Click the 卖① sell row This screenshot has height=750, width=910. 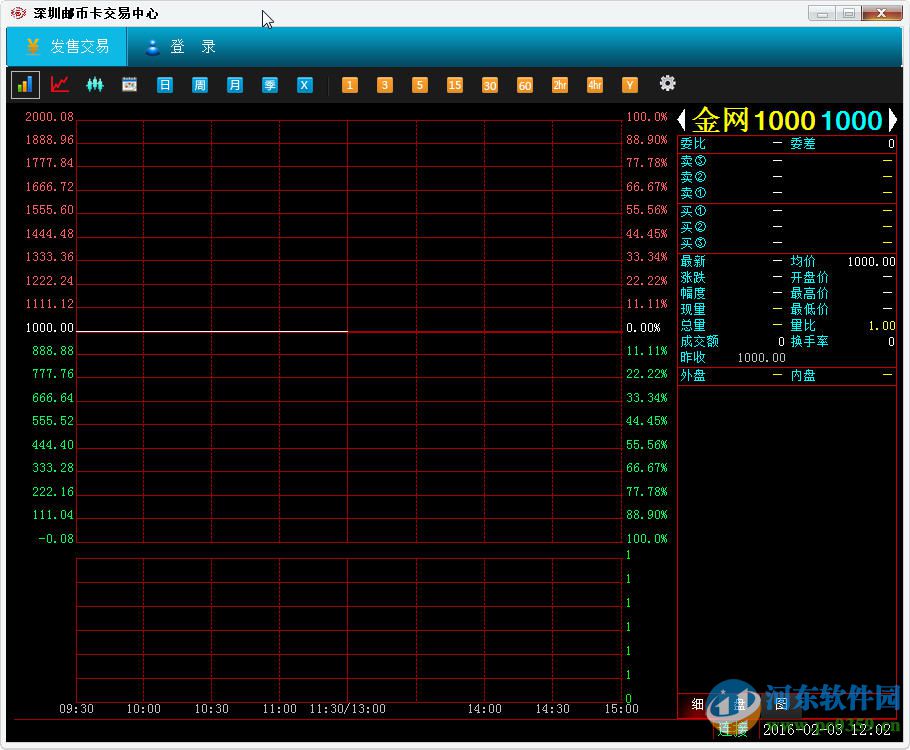787,193
